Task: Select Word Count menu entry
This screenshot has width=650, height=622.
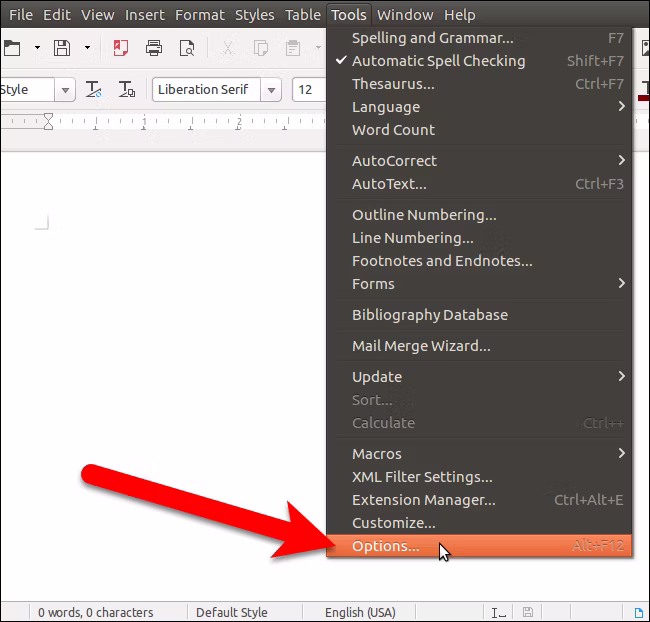Action: pos(479,130)
